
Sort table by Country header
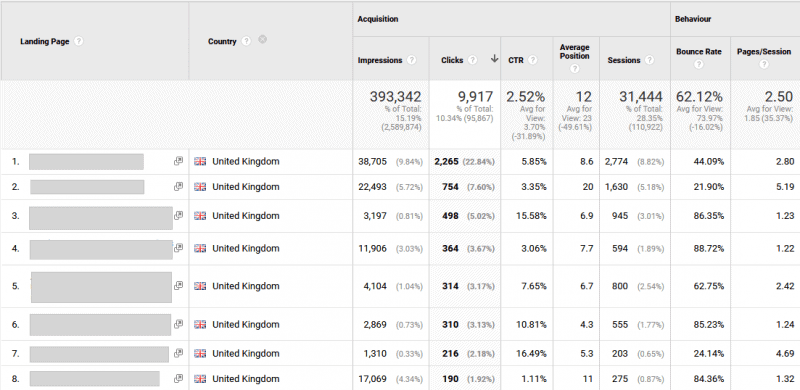(x=222, y=41)
